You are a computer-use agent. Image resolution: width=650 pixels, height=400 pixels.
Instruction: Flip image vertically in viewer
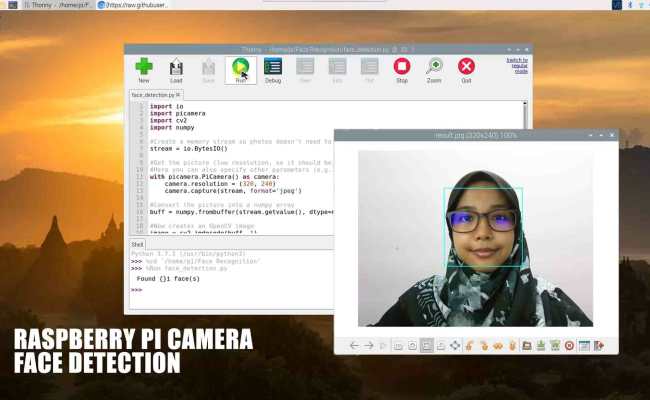tap(512, 345)
